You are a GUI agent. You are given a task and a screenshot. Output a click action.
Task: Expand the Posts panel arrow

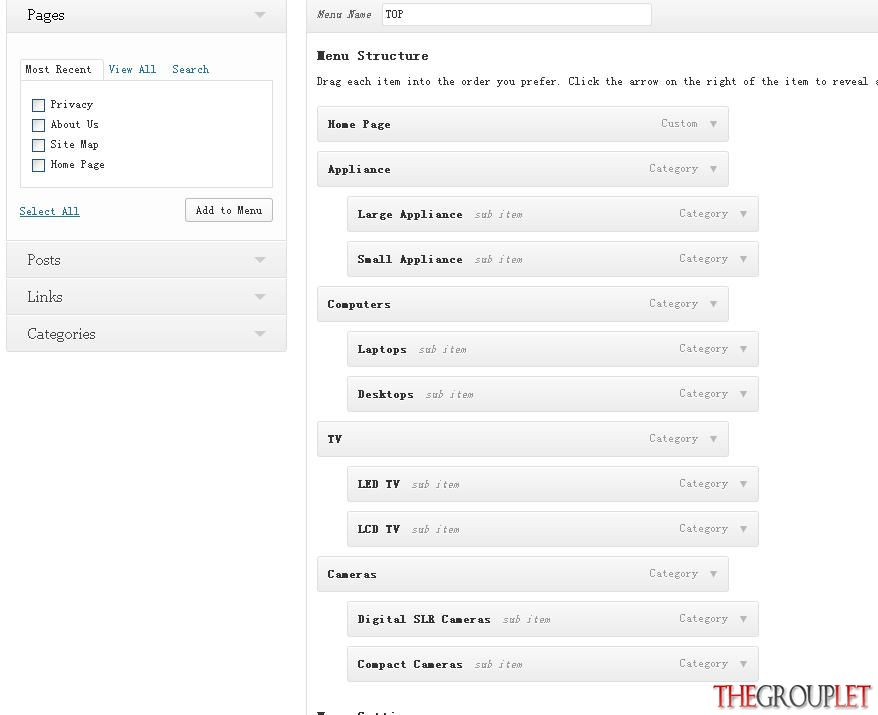click(260, 260)
